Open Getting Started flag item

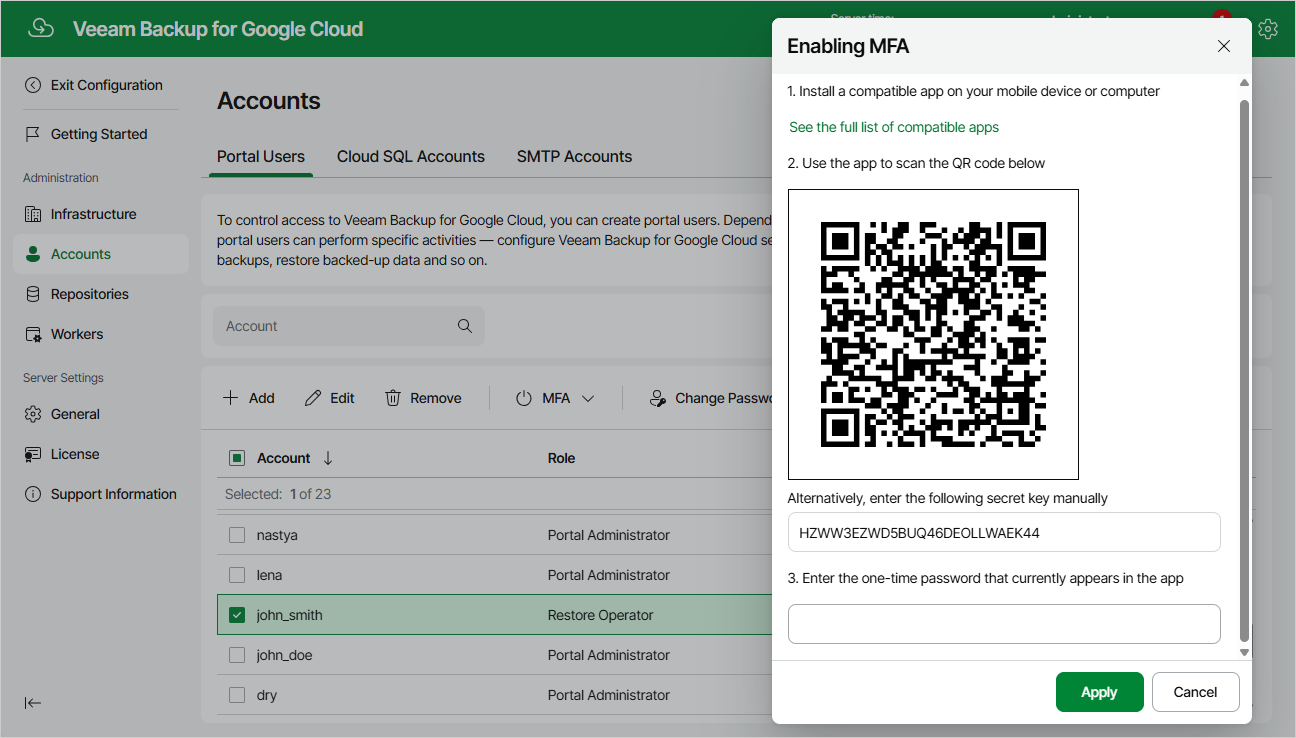coord(99,134)
